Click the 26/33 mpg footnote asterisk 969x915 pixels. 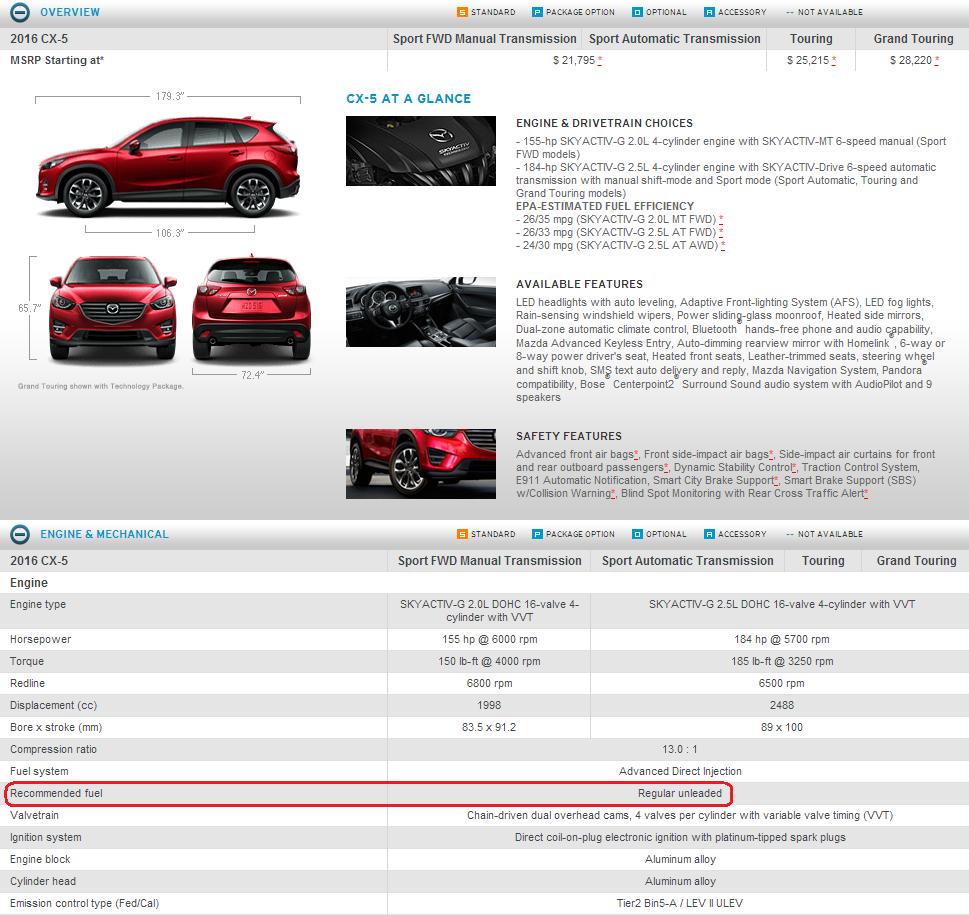click(x=721, y=232)
